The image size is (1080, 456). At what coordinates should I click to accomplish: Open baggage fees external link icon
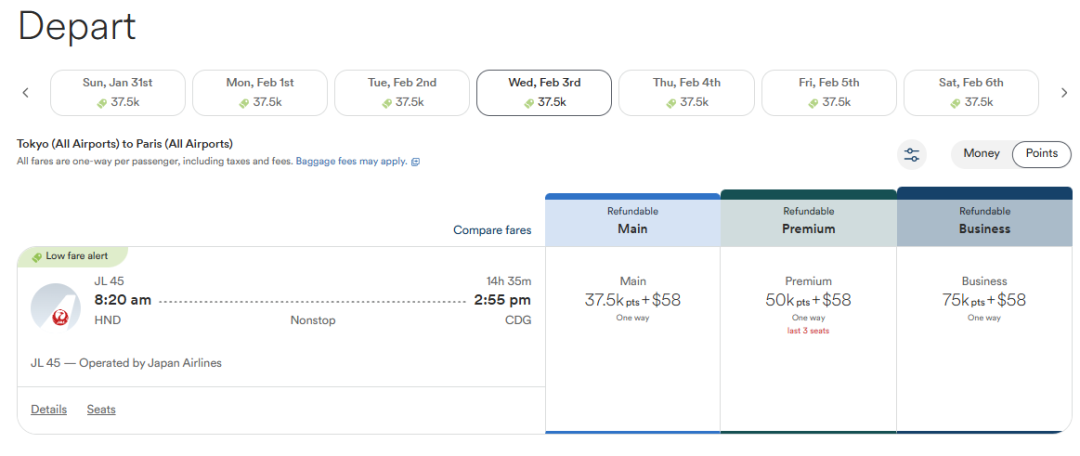[x=415, y=162]
